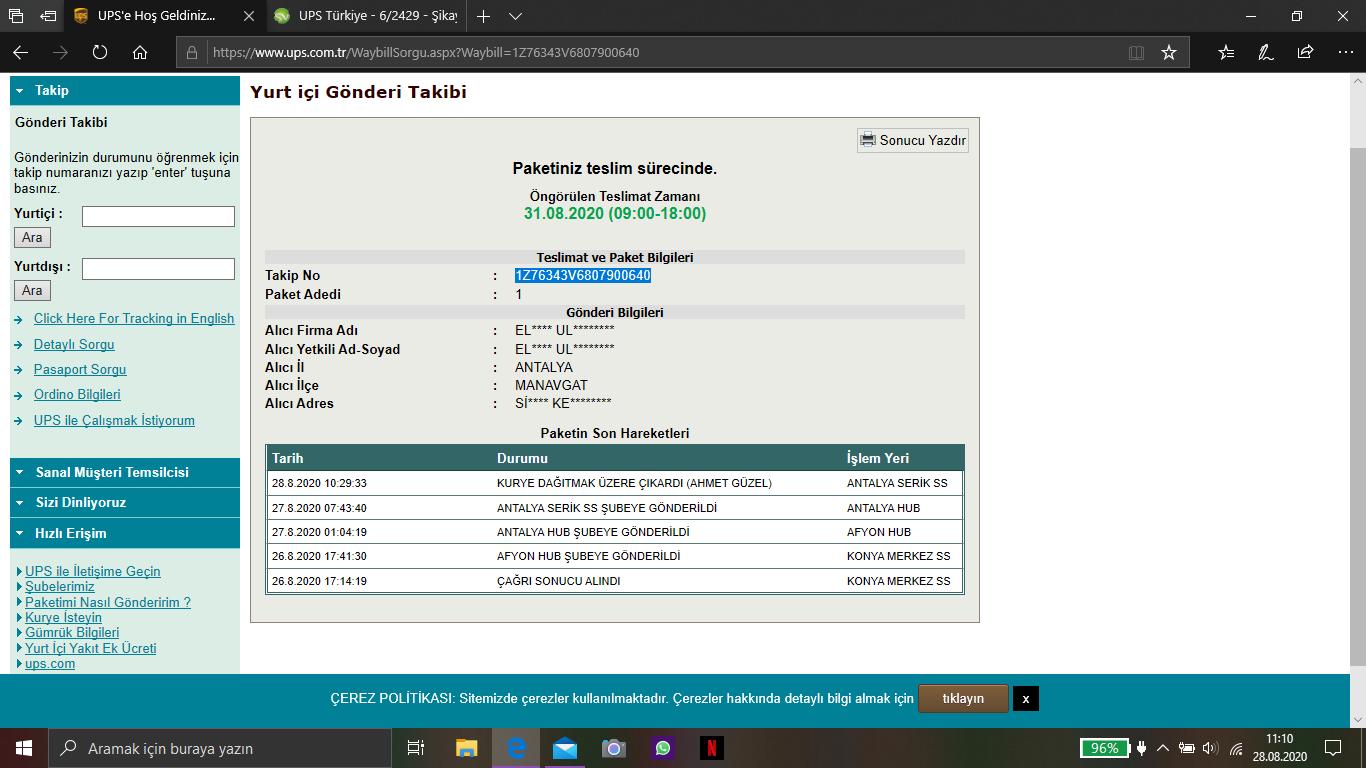1366x768 pixels.
Task: Open the favorites hub icon
Action: pyautogui.click(x=1226, y=52)
